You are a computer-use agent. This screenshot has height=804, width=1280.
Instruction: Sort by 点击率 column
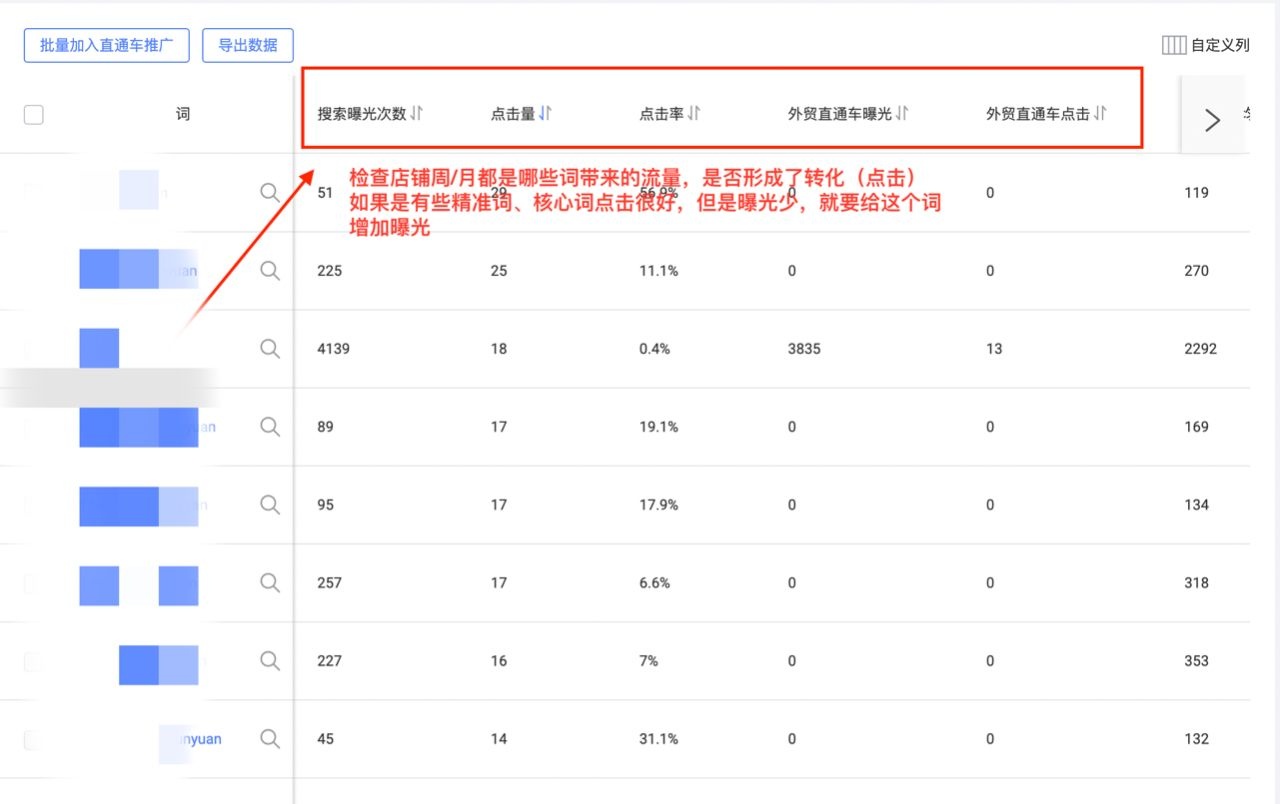click(x=694, y=113)
